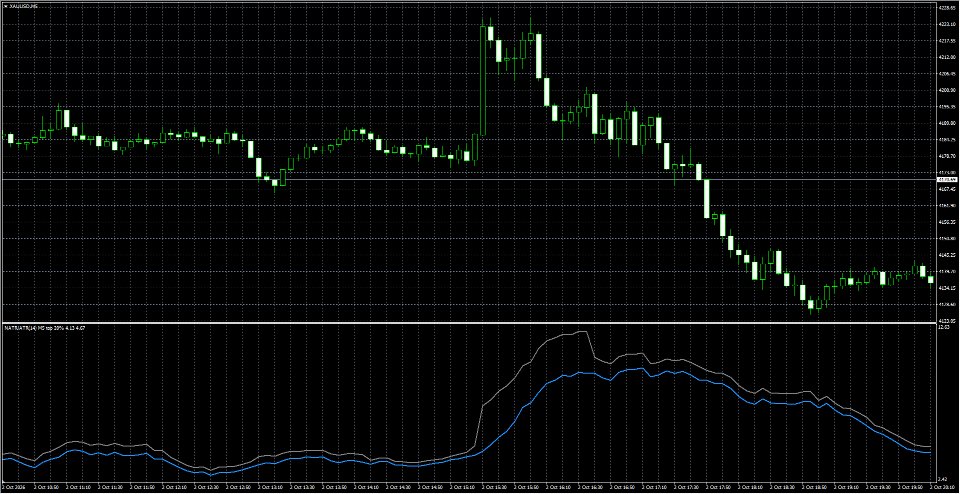This screenshot has width=960, height=494.
Task: Click the 4228.65 top price scale value
Action: coord(947,8)
